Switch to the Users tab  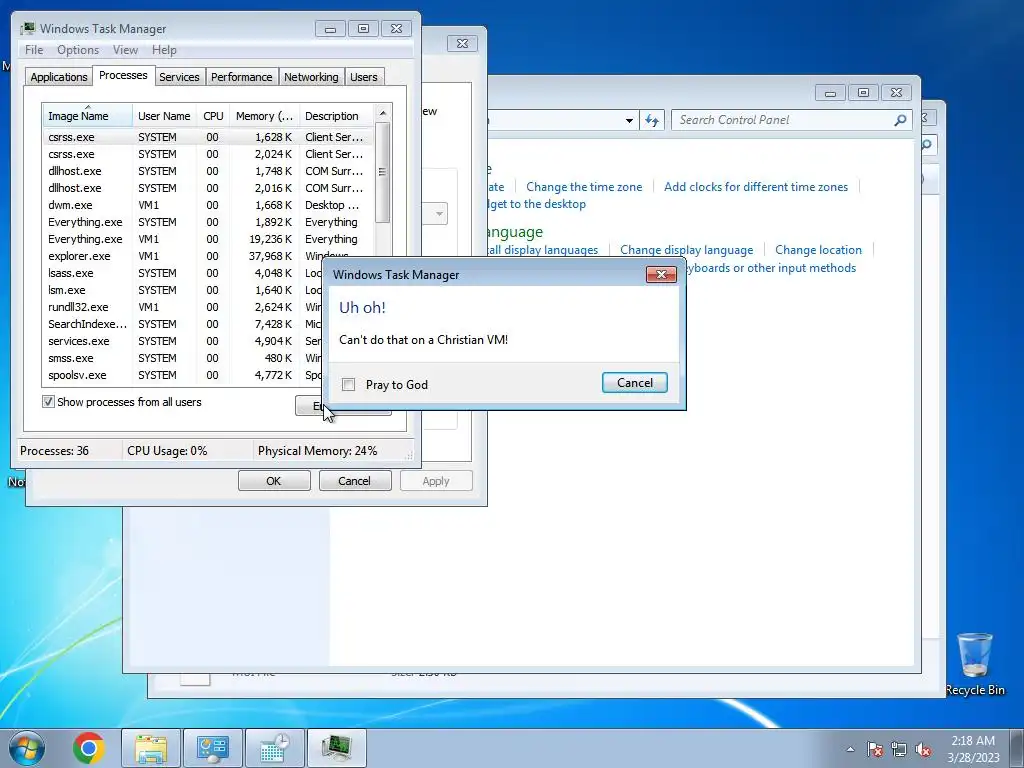click(x=364, y=77)
